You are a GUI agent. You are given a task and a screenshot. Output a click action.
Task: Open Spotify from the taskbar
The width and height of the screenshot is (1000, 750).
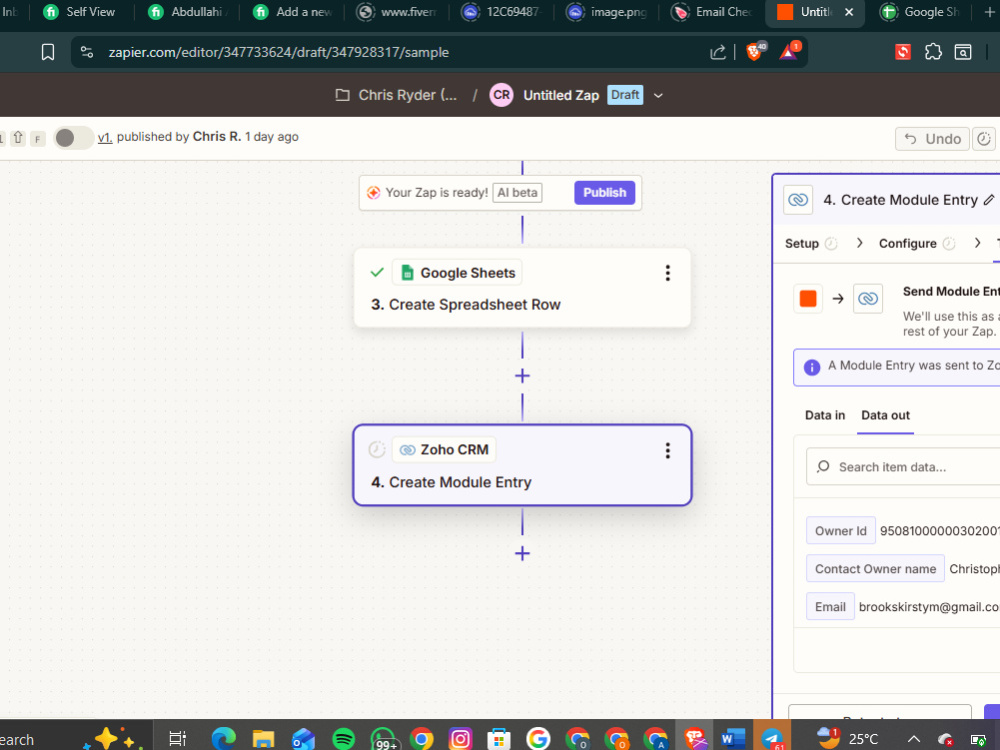(x=344, y=739)
